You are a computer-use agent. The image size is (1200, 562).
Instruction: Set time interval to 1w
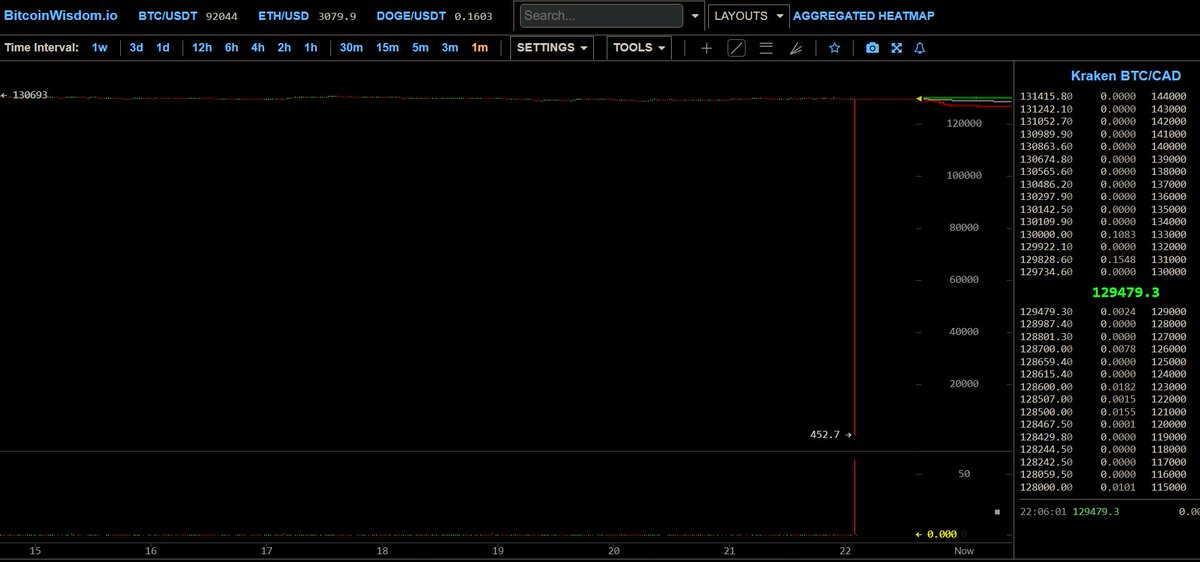(100, 48)
